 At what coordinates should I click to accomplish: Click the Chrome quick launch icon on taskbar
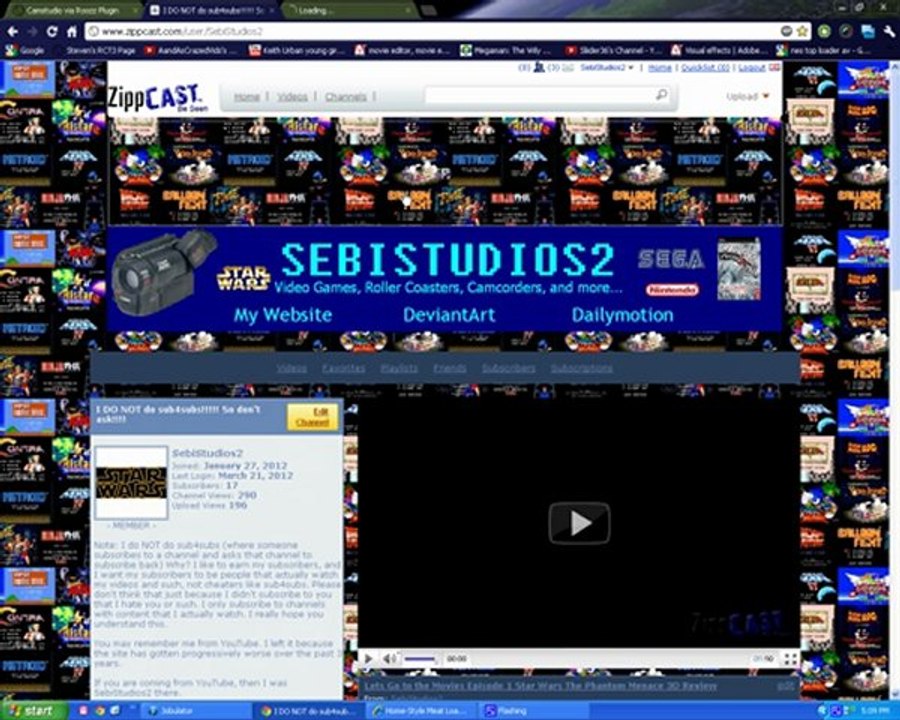[99, 711]
